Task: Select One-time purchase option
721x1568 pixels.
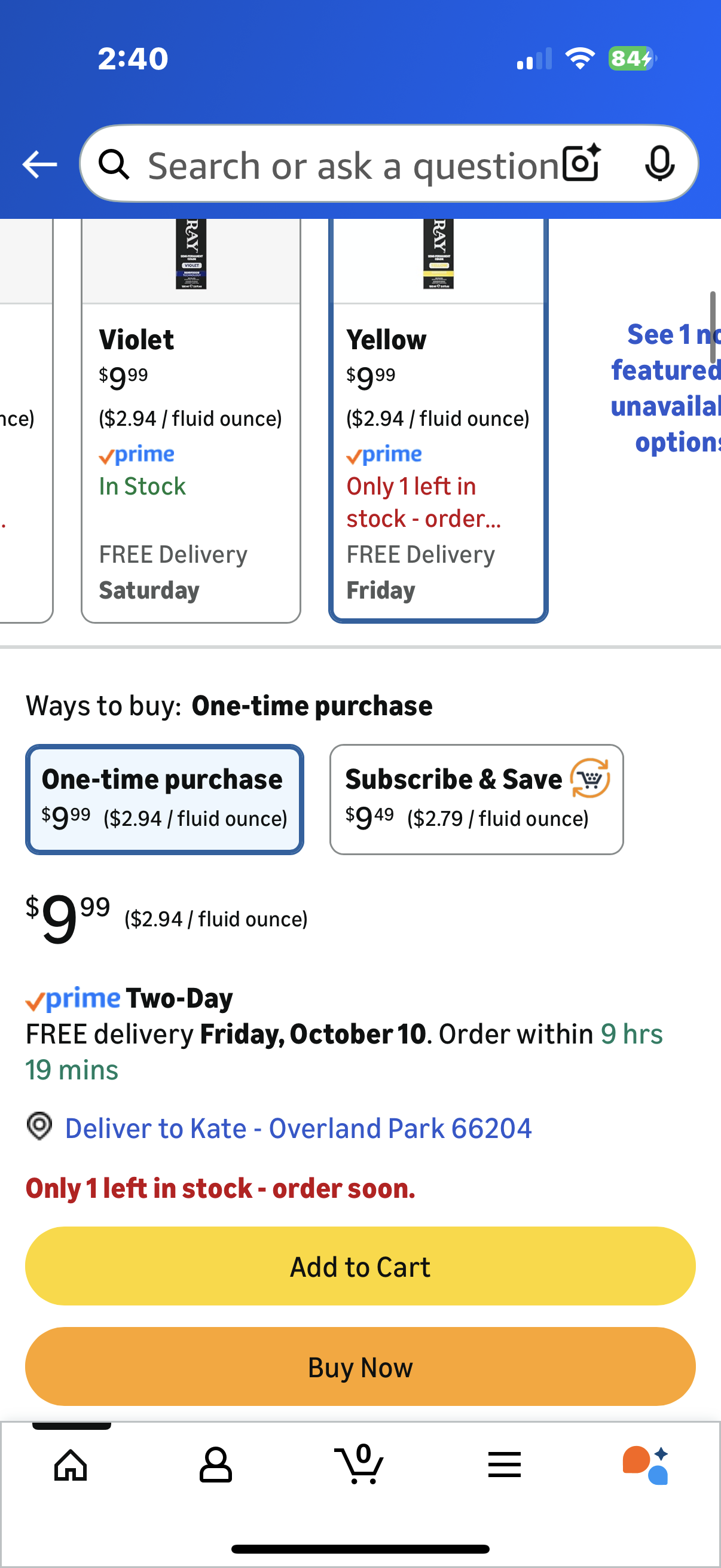Action: point(164,798)
